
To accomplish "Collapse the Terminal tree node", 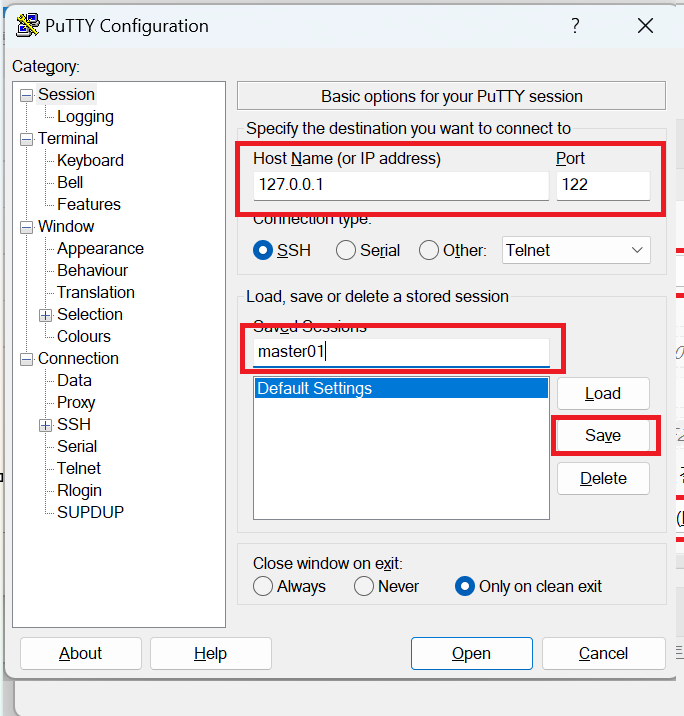I will click(26, 139).
